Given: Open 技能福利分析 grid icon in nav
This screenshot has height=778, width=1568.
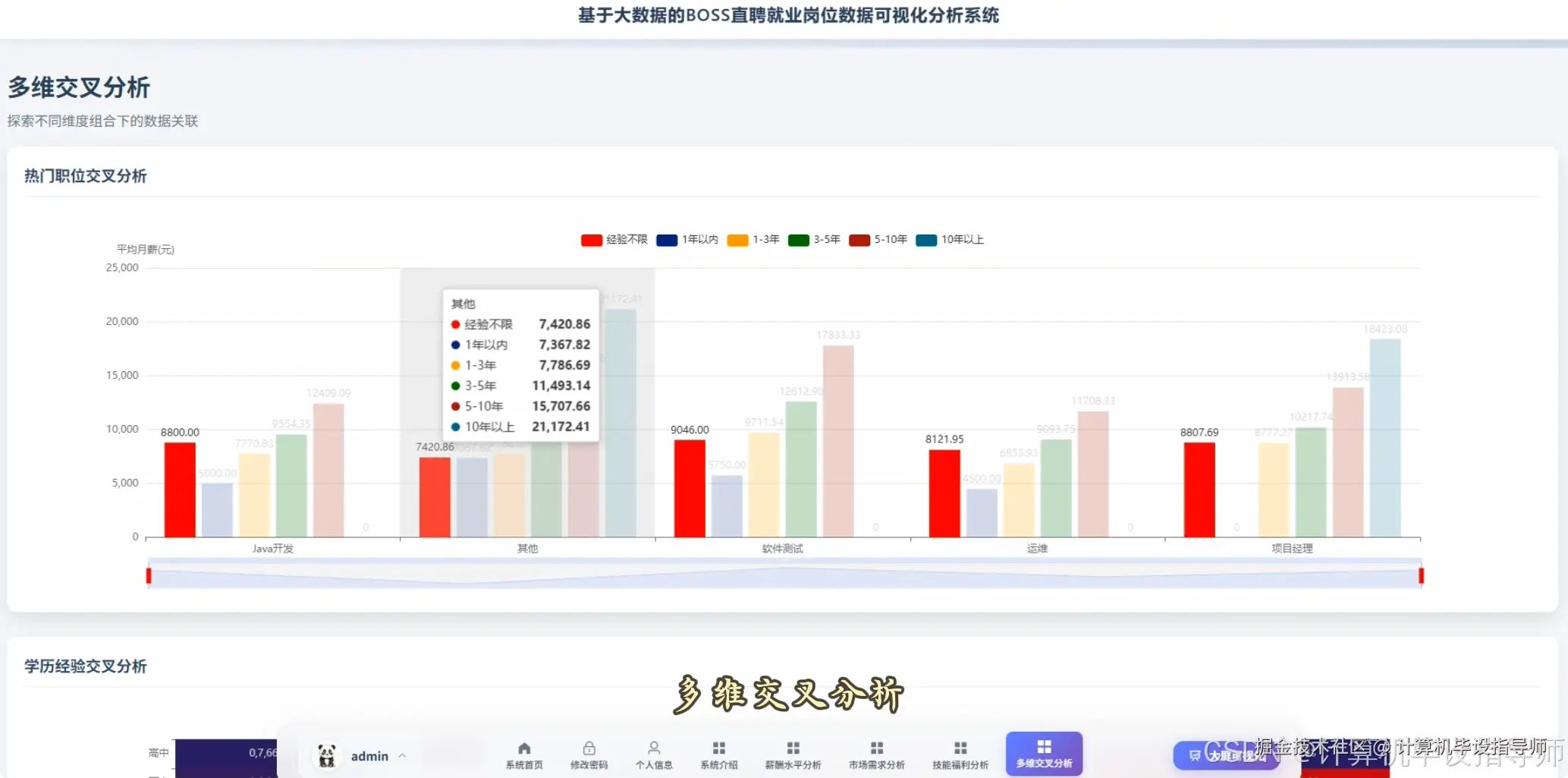Looking at the screenshot, I should pos(960,748).
